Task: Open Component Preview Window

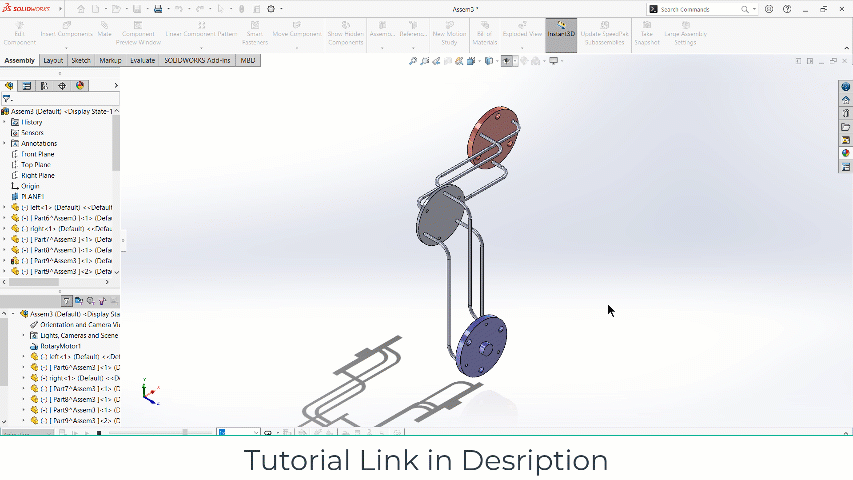Action: pos(138,34)
